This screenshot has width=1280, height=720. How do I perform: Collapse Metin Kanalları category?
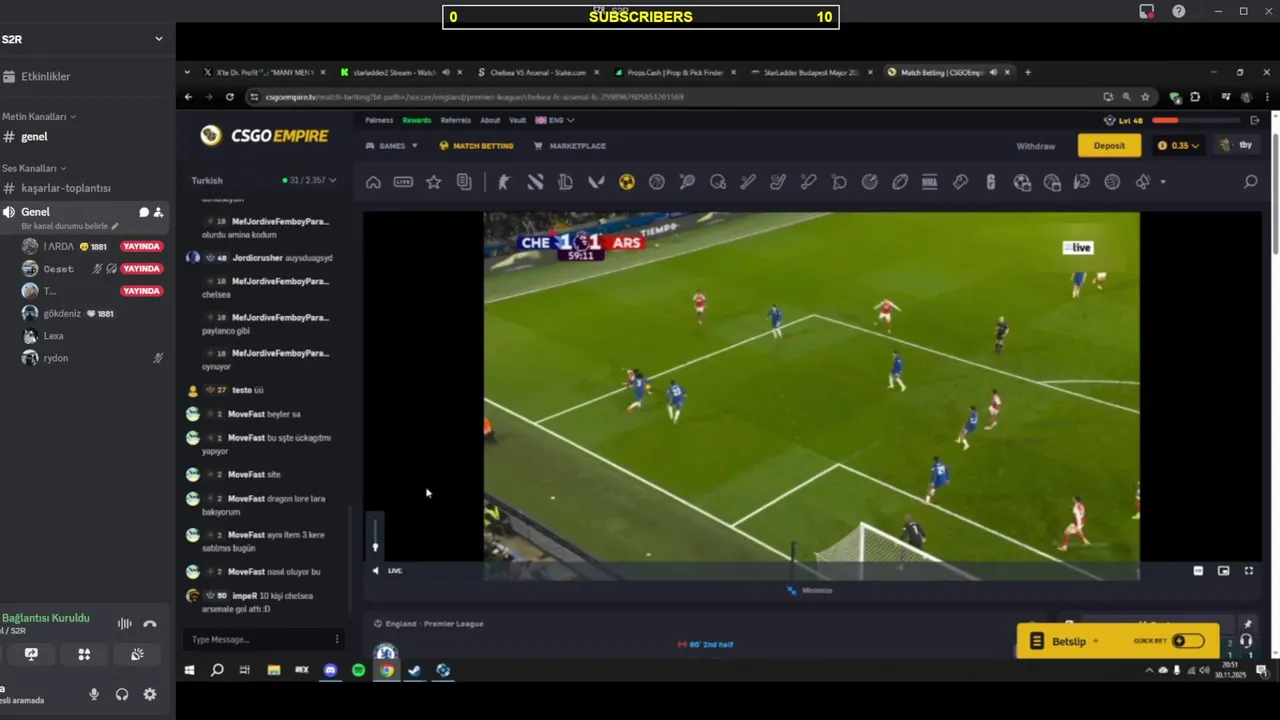[39, 117]
